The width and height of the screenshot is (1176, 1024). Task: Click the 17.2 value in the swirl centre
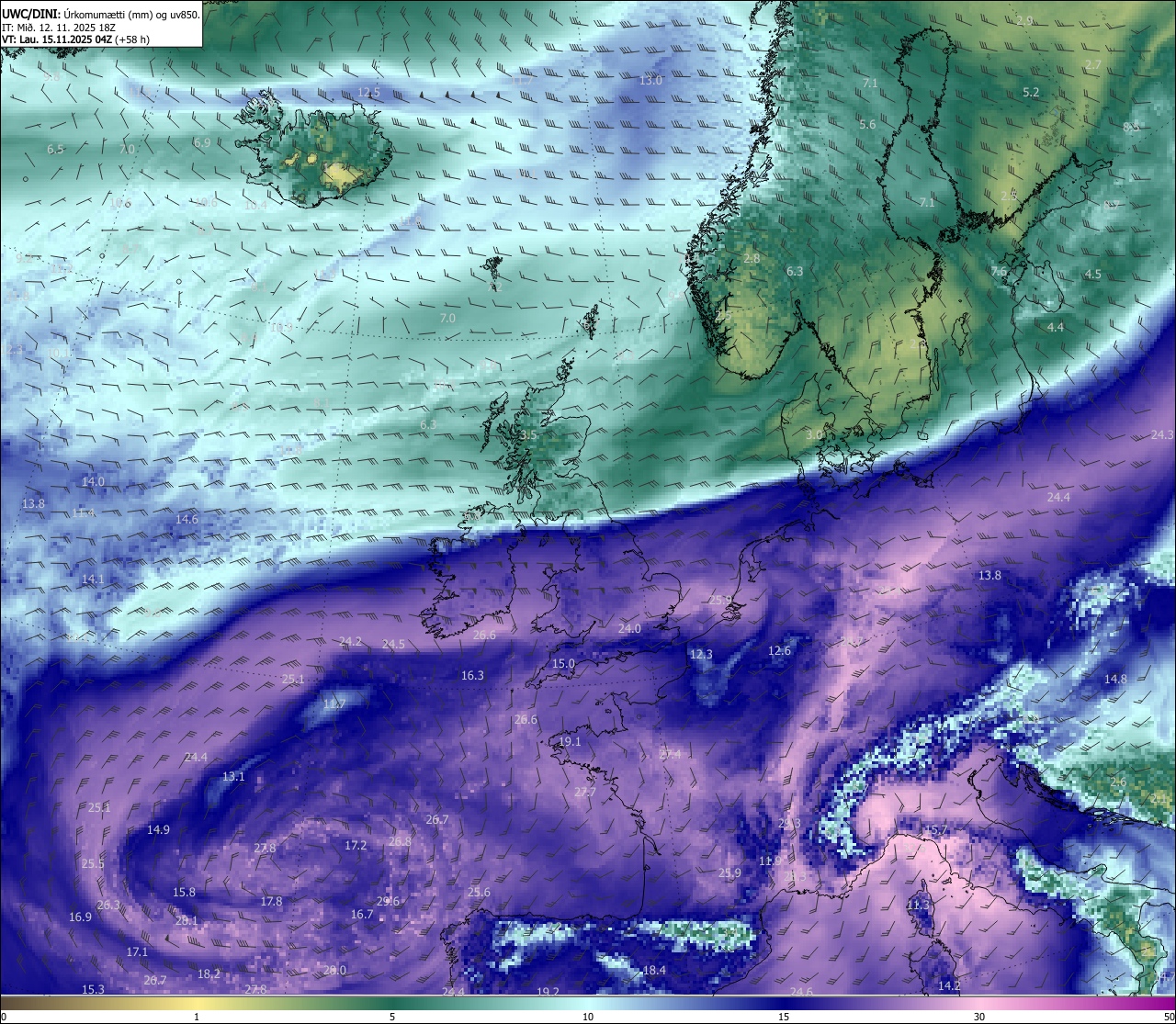356,846
